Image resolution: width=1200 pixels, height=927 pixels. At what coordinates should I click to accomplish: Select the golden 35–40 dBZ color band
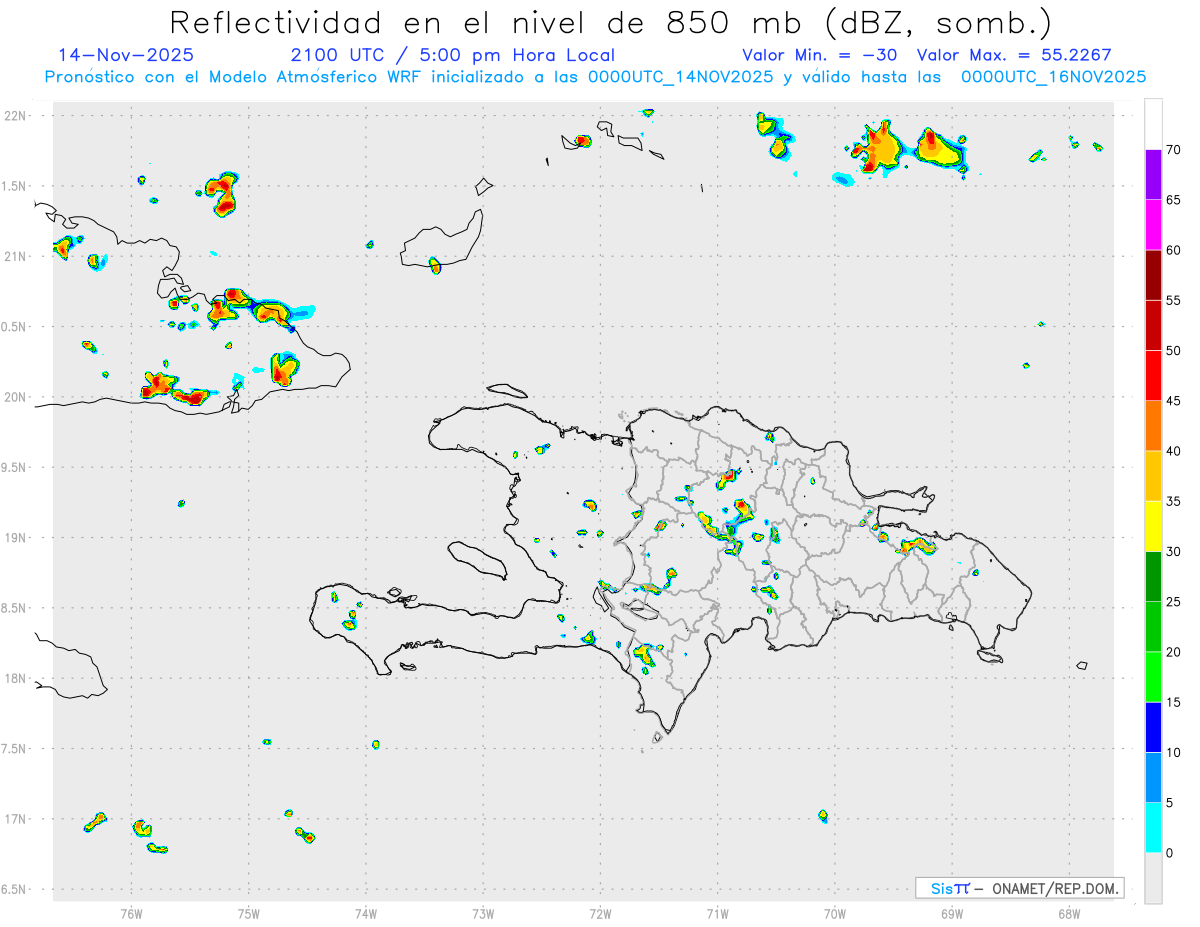(x=1153, y=476)
